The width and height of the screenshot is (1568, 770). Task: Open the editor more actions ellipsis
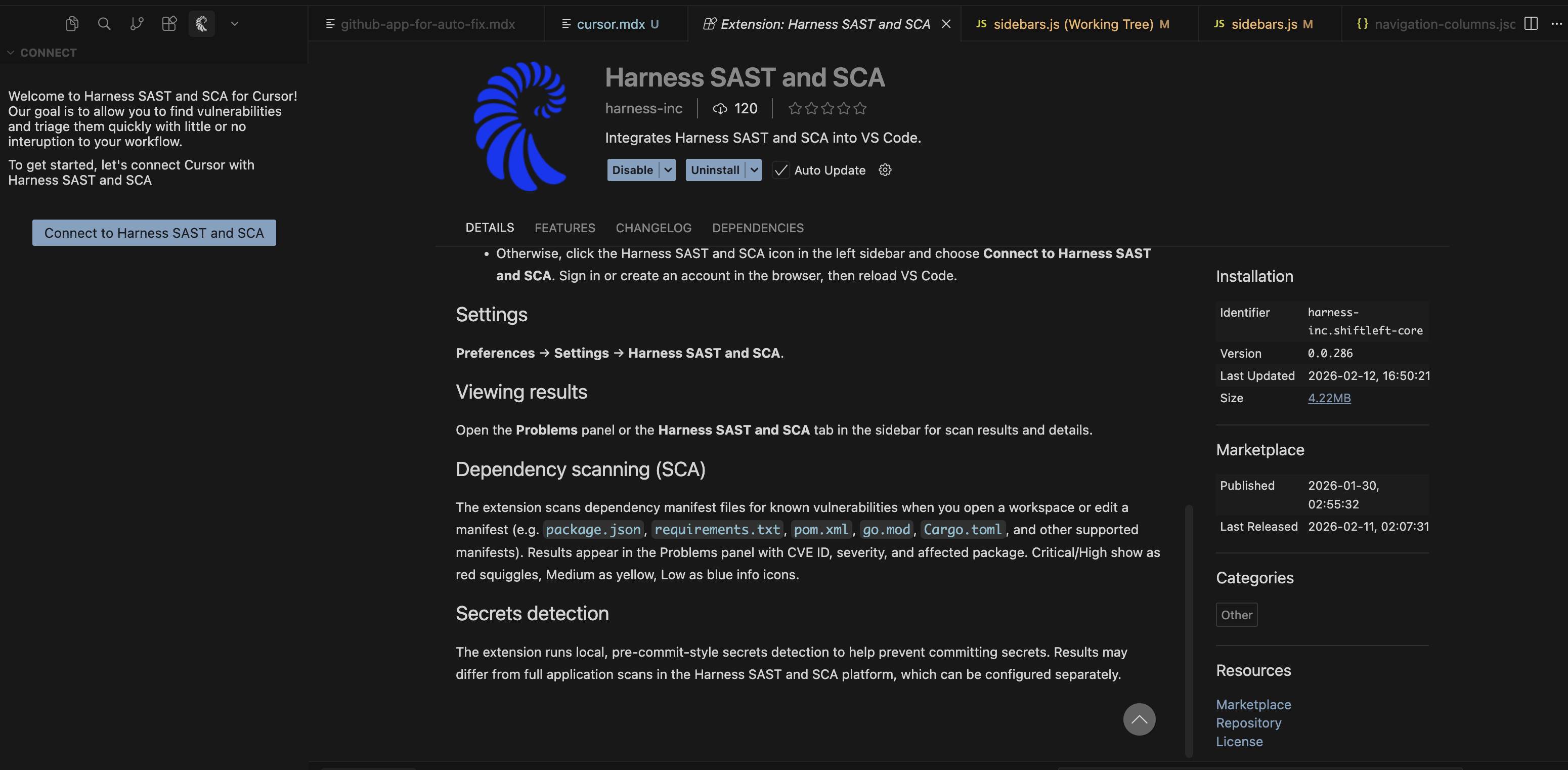(x=1556, y=24)
